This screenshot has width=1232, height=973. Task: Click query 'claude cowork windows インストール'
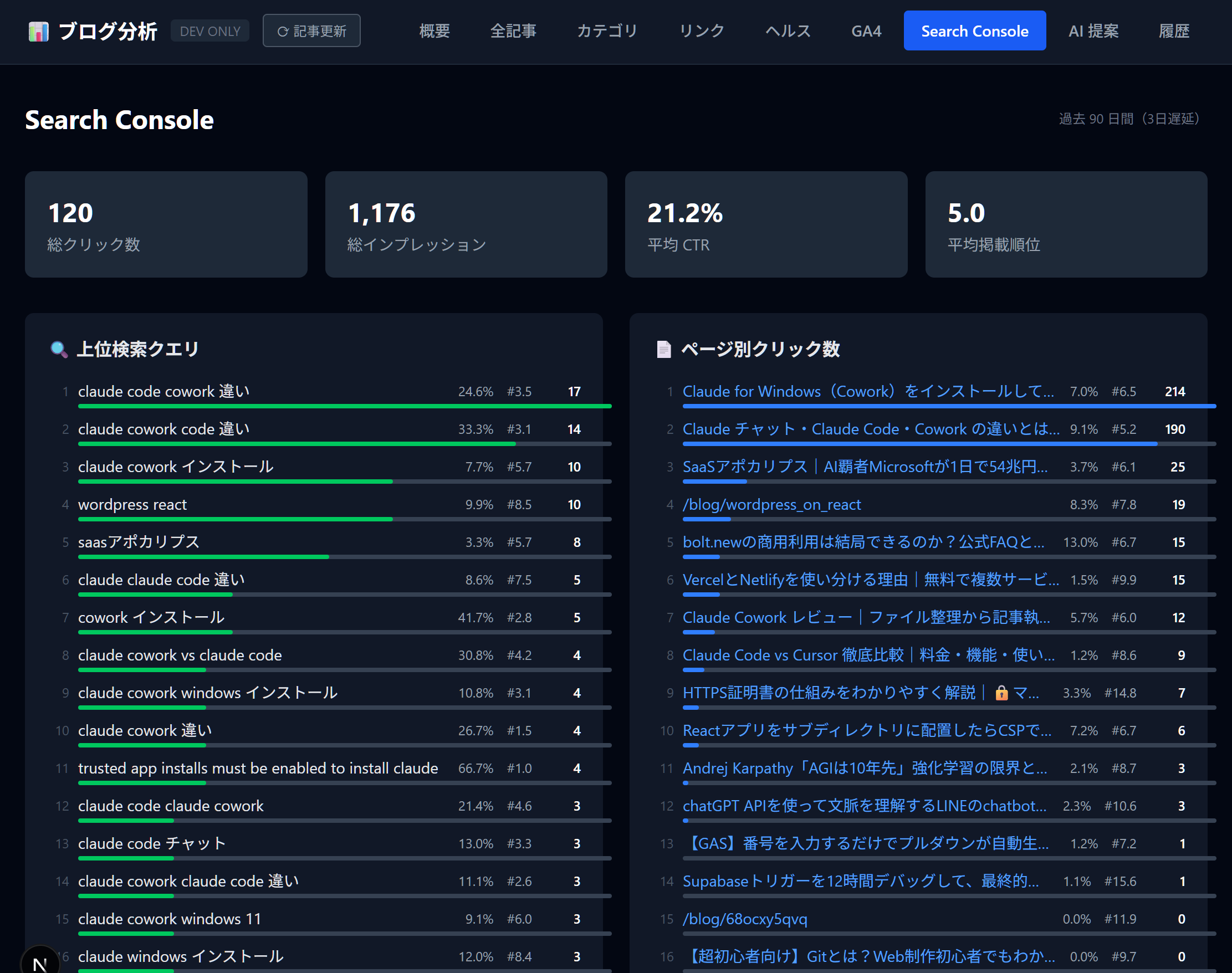(x=208, y=692)
